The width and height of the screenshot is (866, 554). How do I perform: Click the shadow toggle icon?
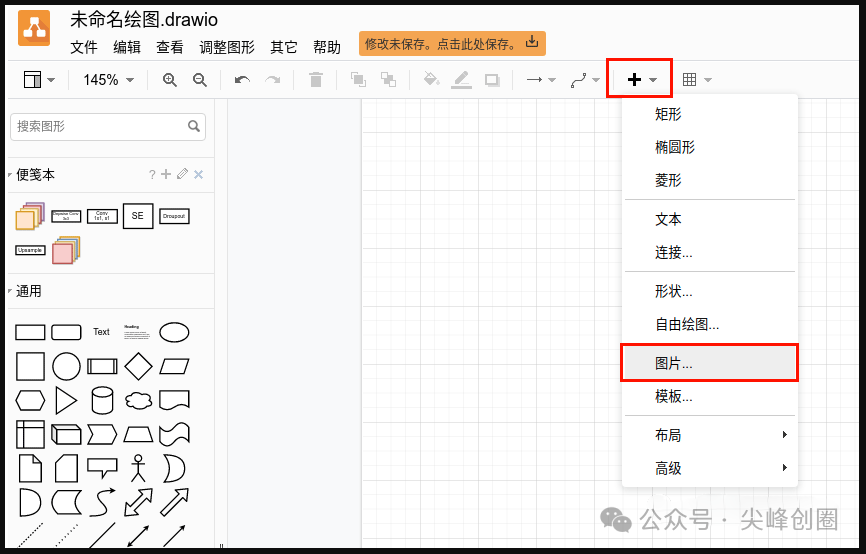pyautogui.click(x=492, y=80)
